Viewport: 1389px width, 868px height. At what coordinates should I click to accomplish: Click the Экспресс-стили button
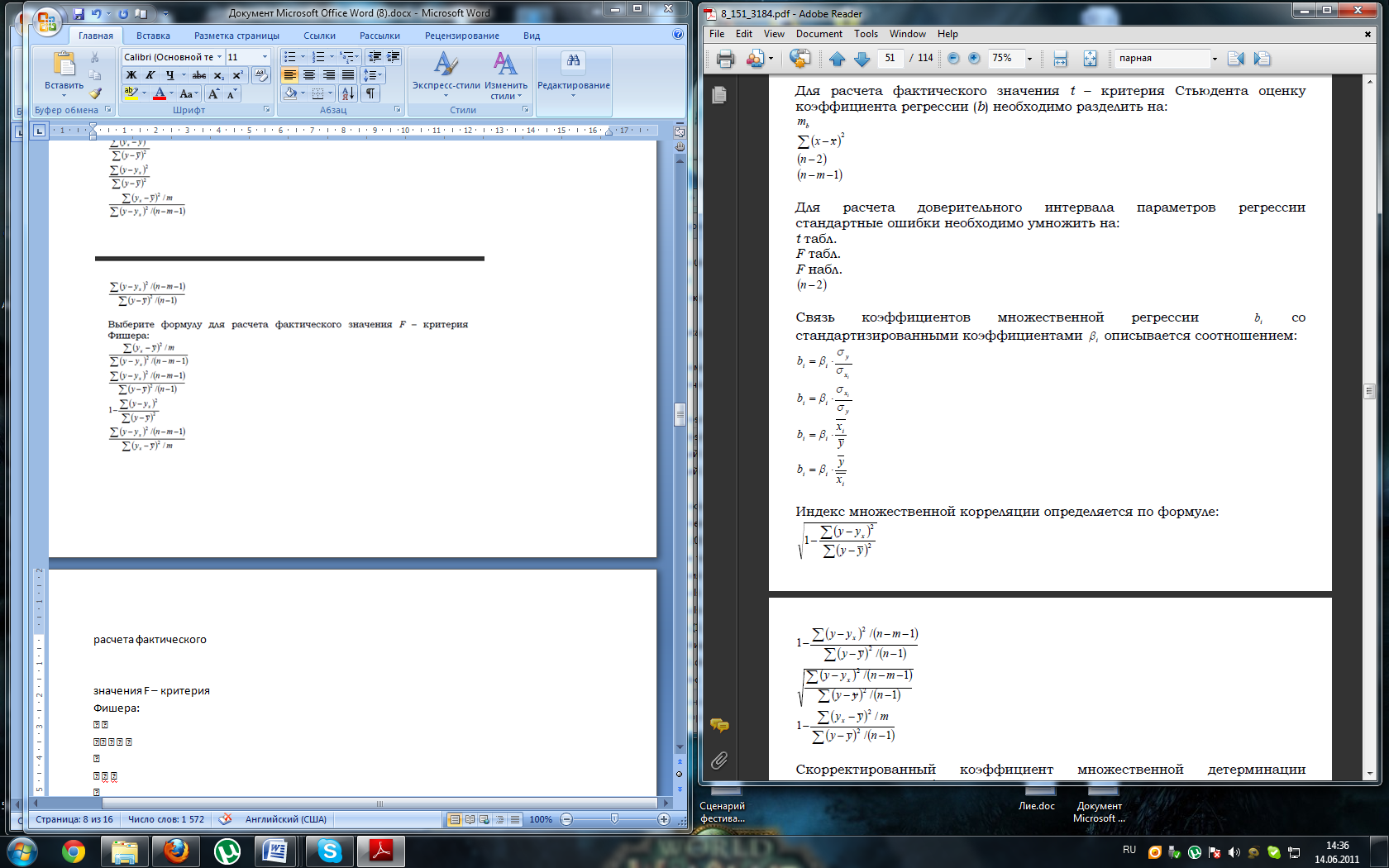[x=446, y=74]
